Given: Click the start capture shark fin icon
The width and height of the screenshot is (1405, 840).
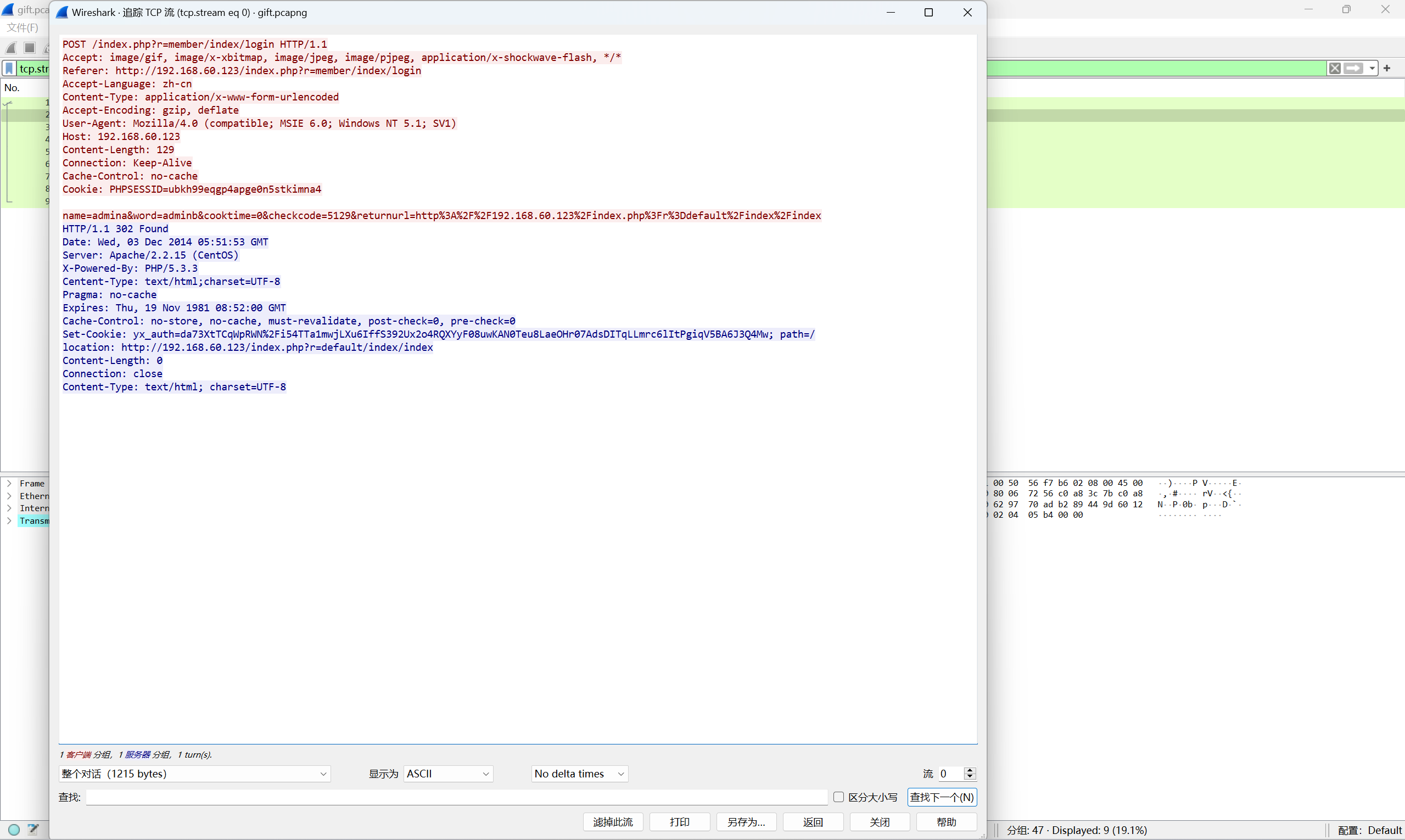Looking at the screenshot, I should click(x=12, y=48).
